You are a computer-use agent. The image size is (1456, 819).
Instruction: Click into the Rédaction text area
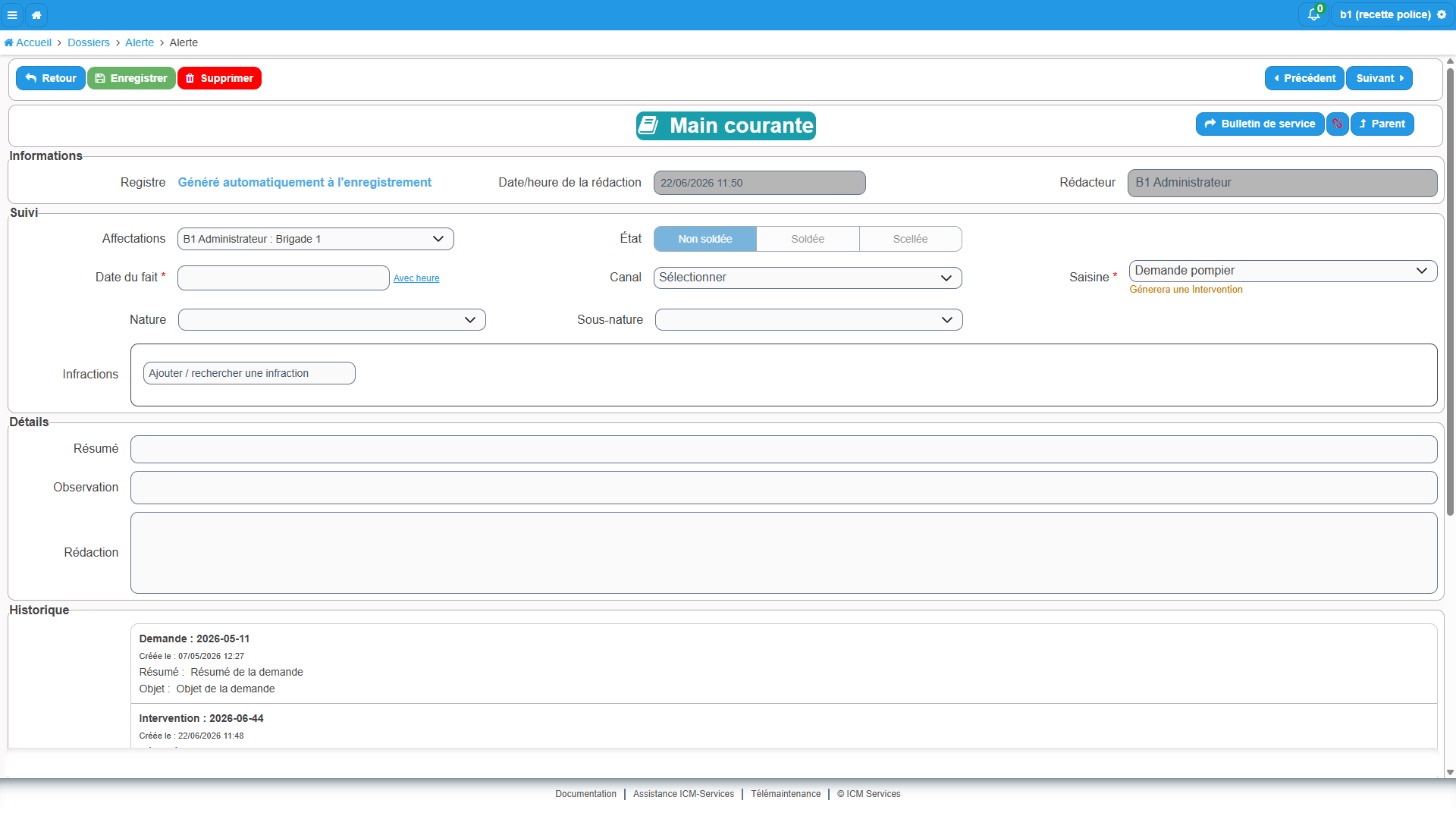[x=784, y=553]
